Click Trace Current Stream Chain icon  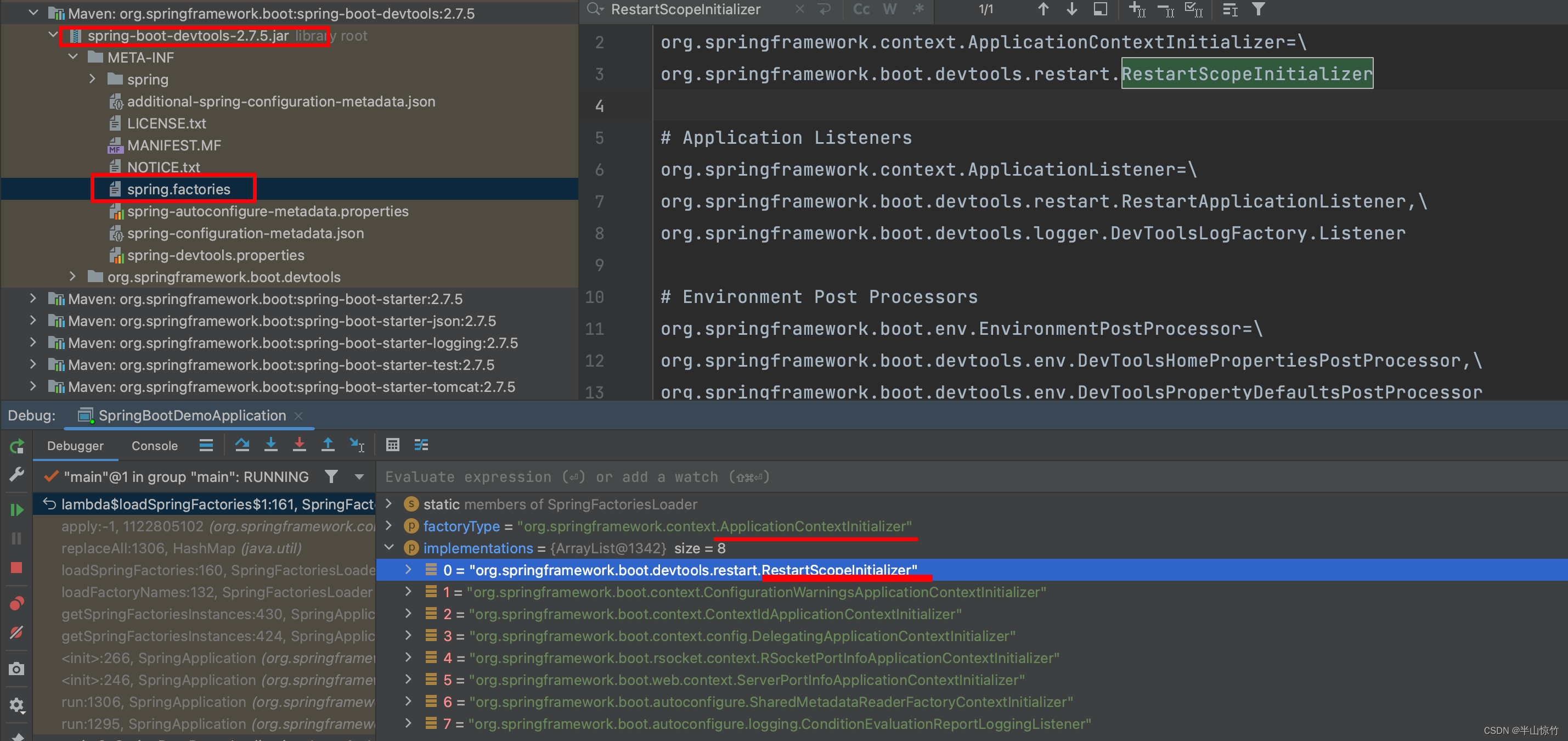(x=421, y=445)
